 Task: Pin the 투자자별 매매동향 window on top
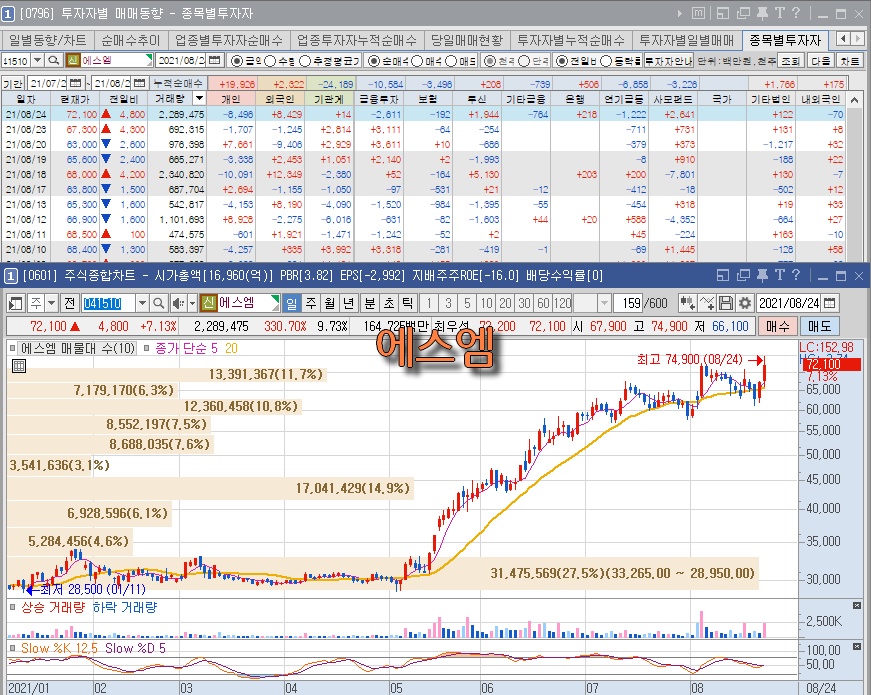(763, 13)
